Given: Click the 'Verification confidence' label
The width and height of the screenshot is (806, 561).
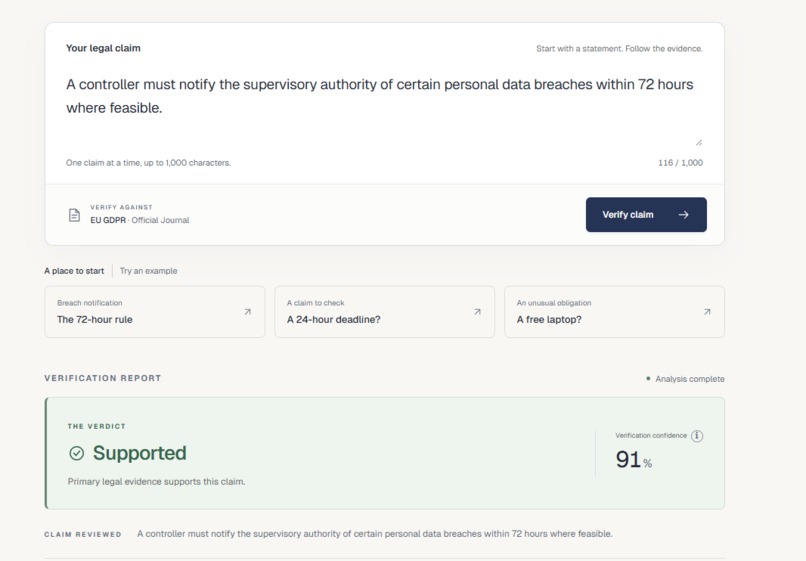Looking at the screenshot, I should tap(651, 436).
